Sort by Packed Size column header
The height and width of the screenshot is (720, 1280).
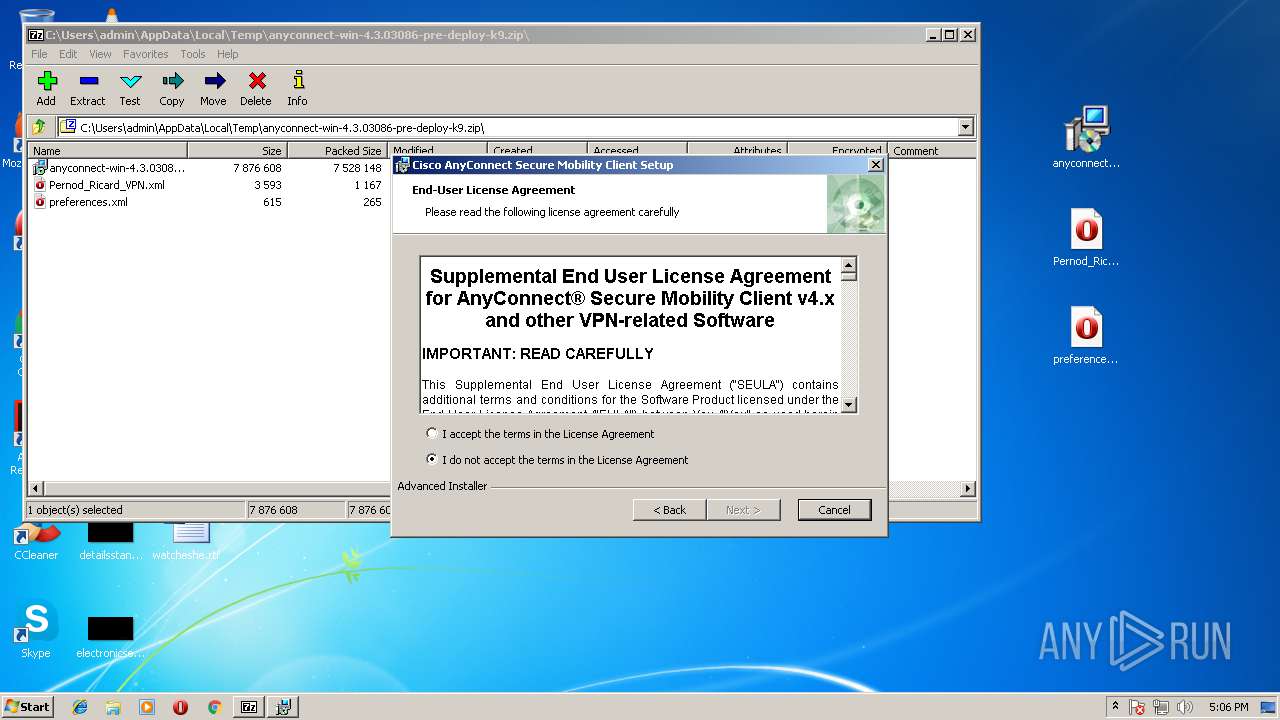[338, 151]
